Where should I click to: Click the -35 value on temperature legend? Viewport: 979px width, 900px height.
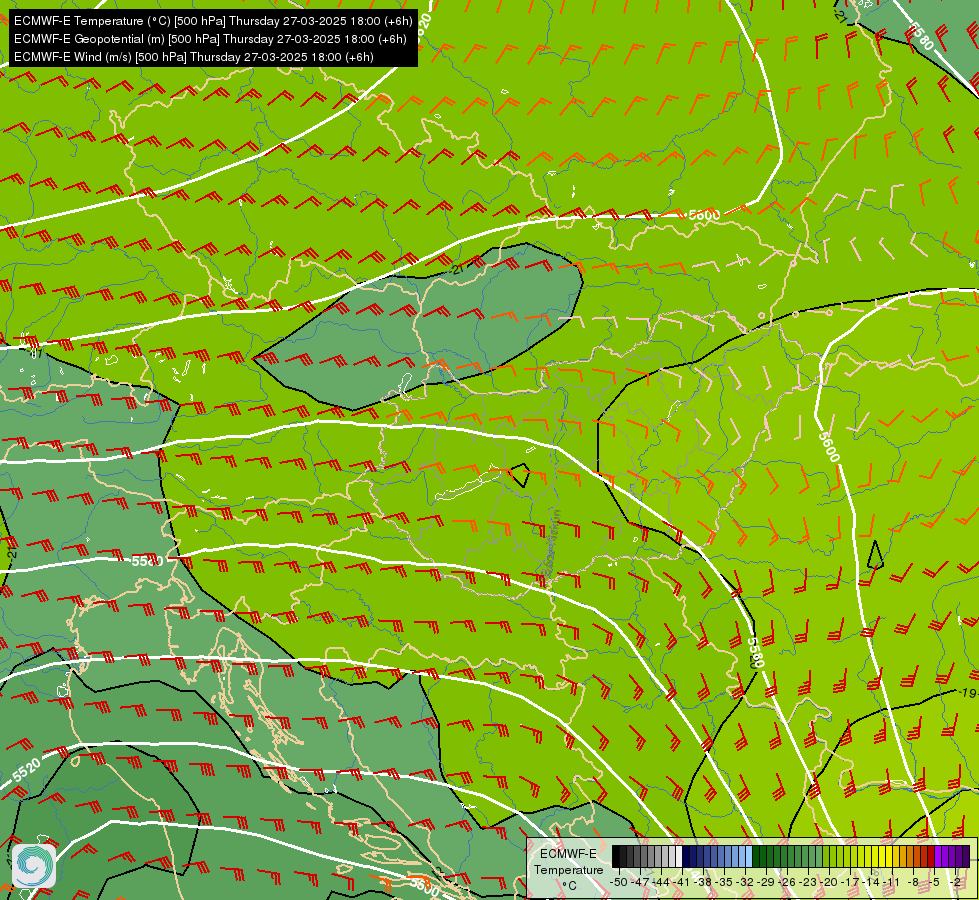point(724,882)
